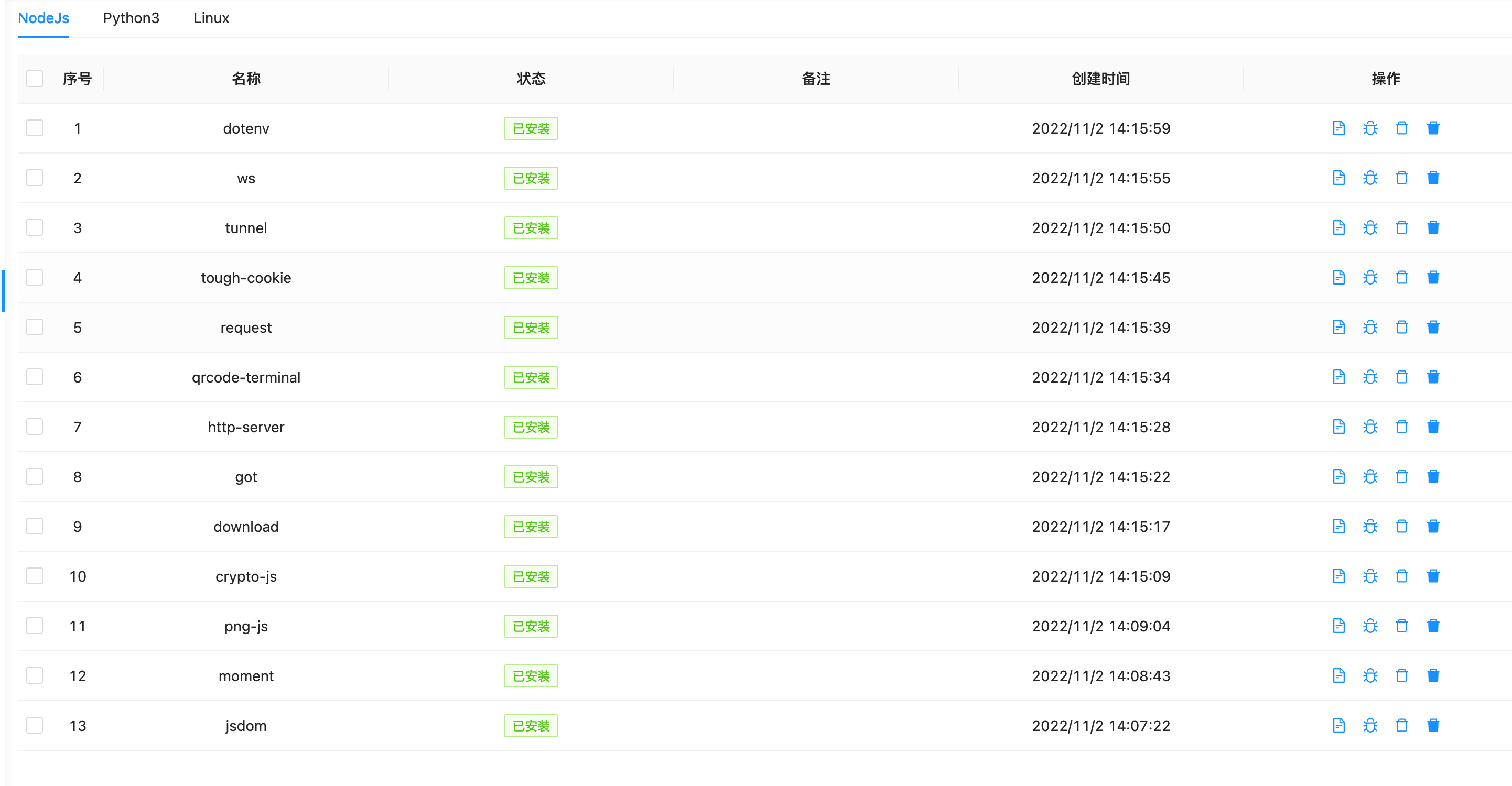Delete tunnel using the outlined trash icon
This screenshot has width=1512, height=786.
1402,227
